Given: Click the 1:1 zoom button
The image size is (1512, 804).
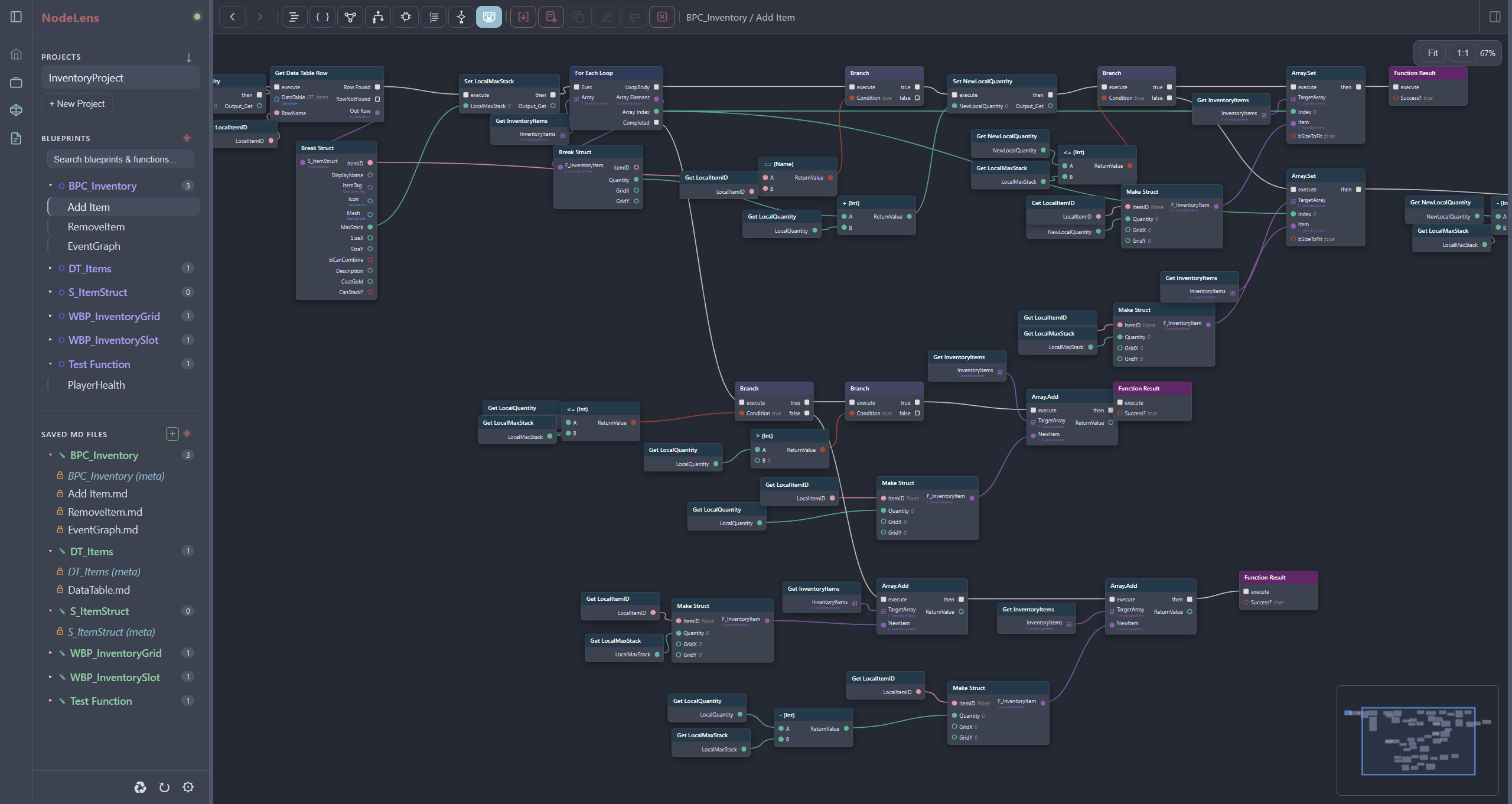Looking at the screenshot, I should (1462, 53).
